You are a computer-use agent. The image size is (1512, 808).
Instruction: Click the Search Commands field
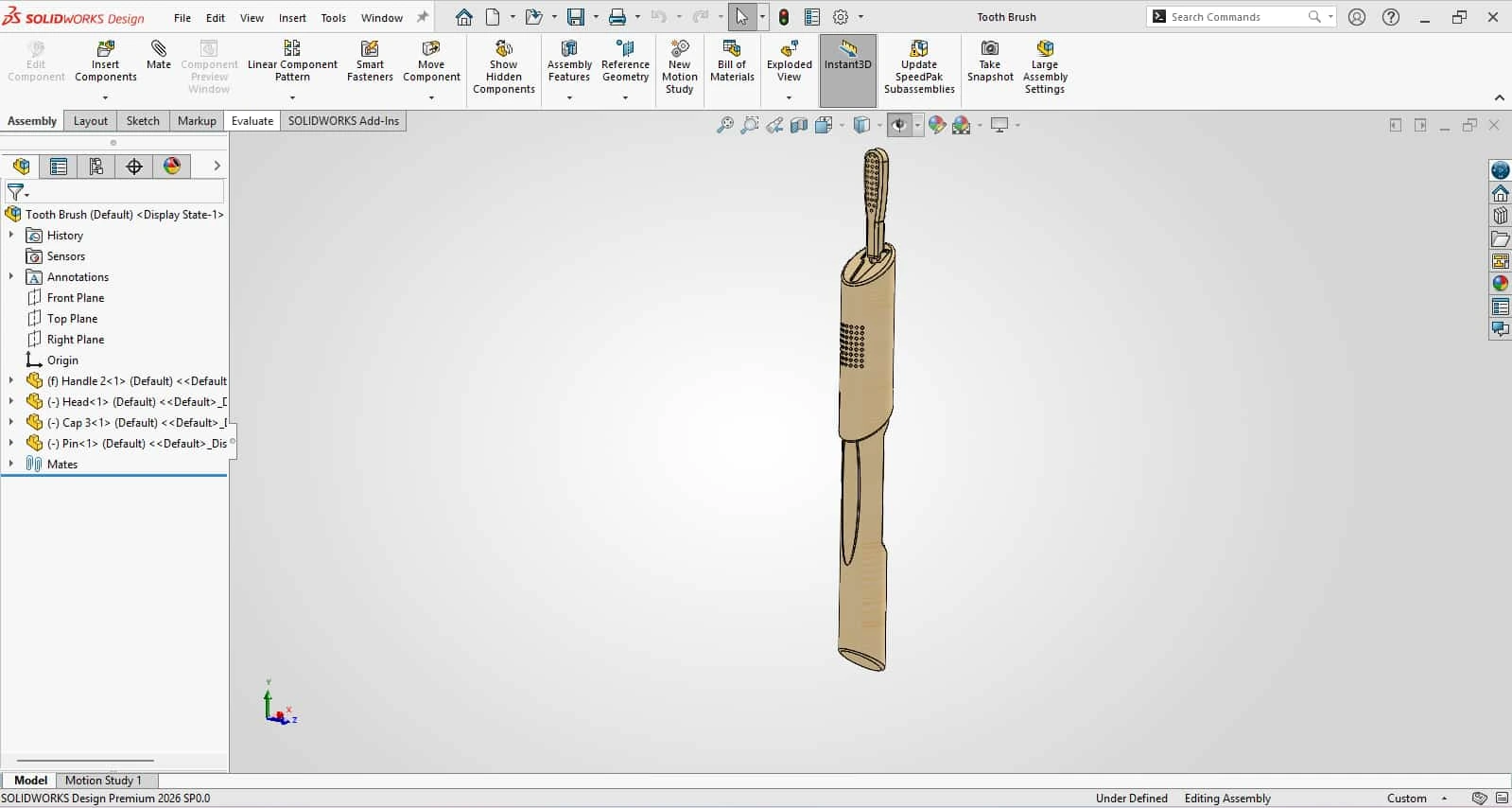1239,17
